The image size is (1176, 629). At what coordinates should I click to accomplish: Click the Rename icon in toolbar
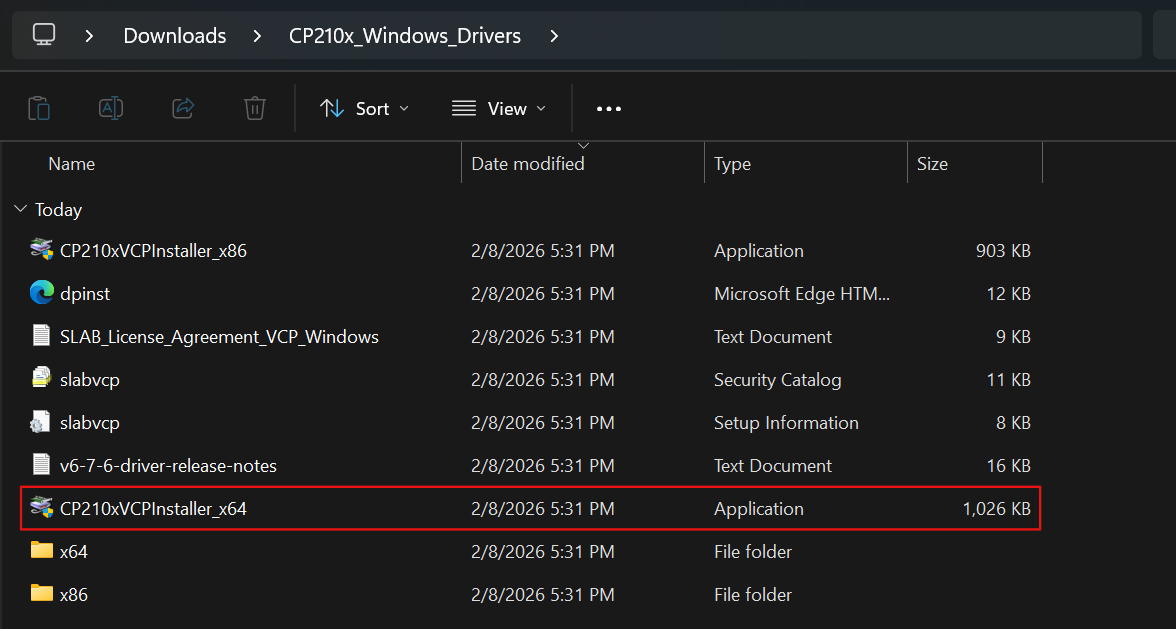(x=111, y=108)
